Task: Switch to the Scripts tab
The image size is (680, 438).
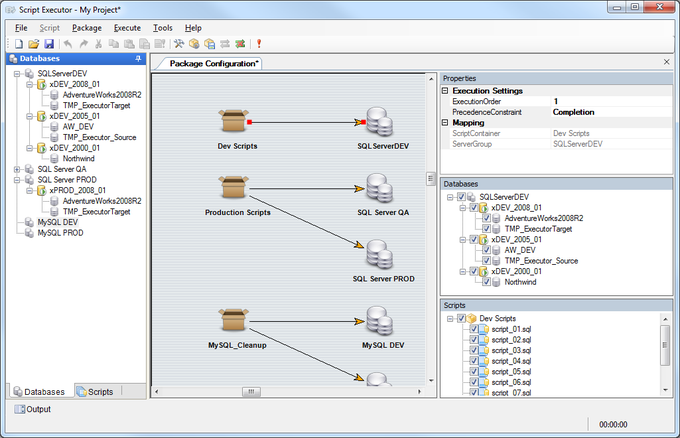Action: coord(95,392)
